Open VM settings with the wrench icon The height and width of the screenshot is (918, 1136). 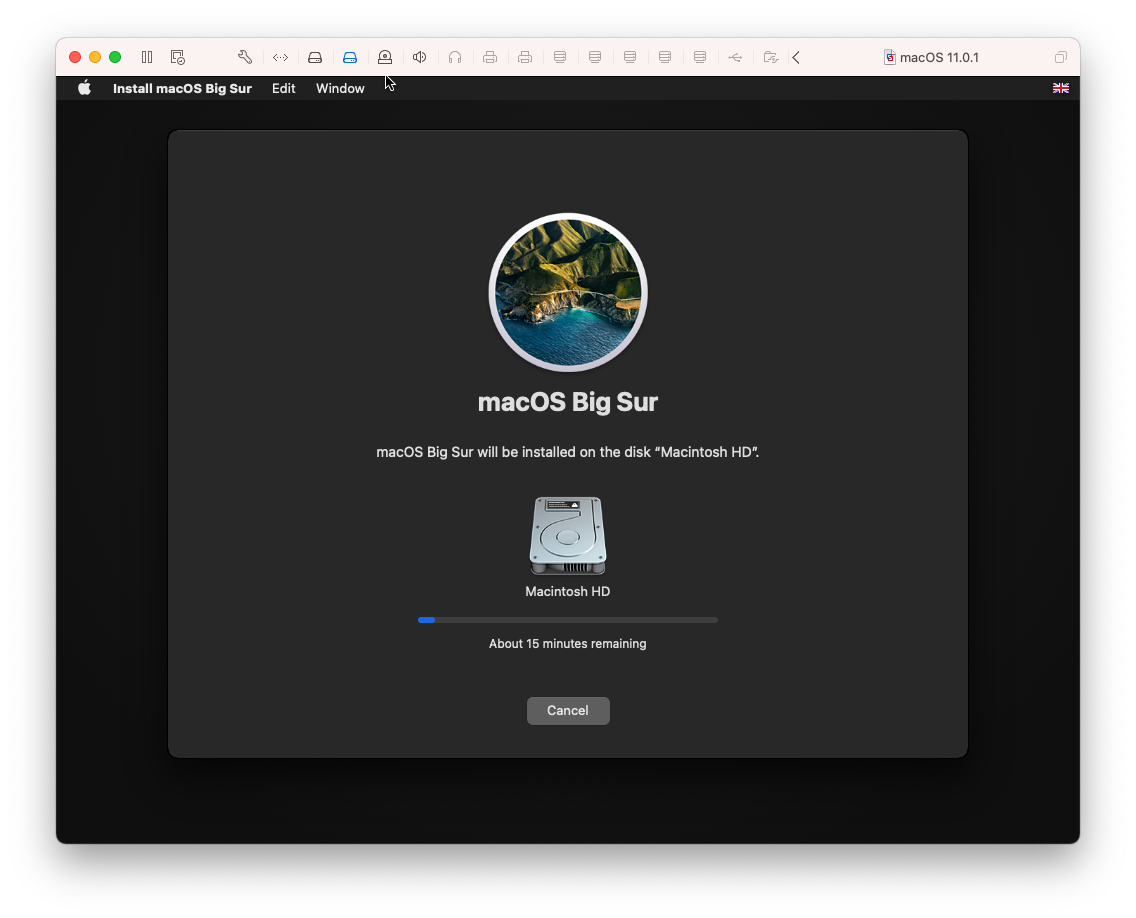tap(244, 57)
